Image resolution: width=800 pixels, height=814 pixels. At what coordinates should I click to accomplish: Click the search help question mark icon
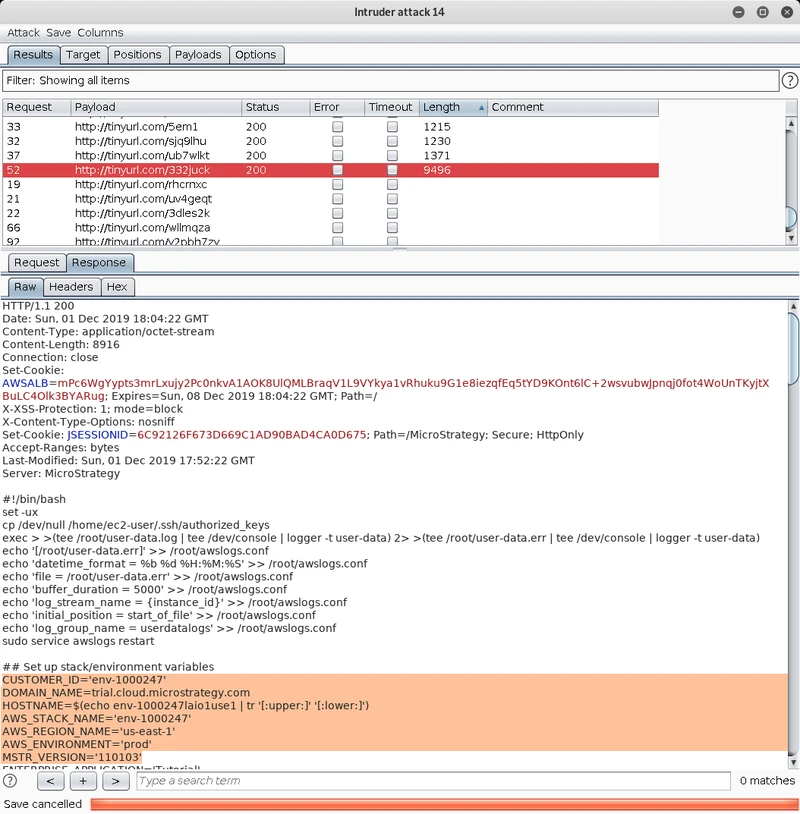pos(10,781)
